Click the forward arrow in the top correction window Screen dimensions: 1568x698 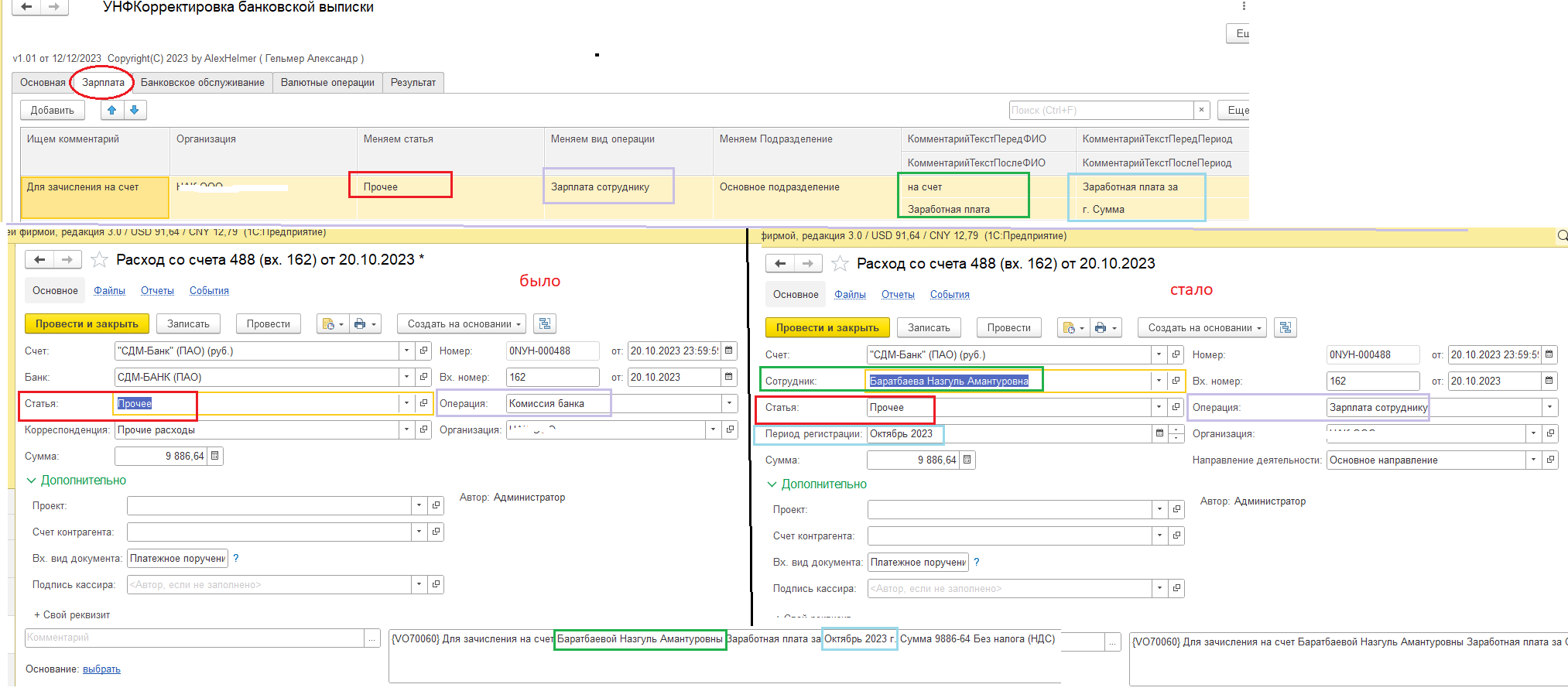click(x=53, y=7)
